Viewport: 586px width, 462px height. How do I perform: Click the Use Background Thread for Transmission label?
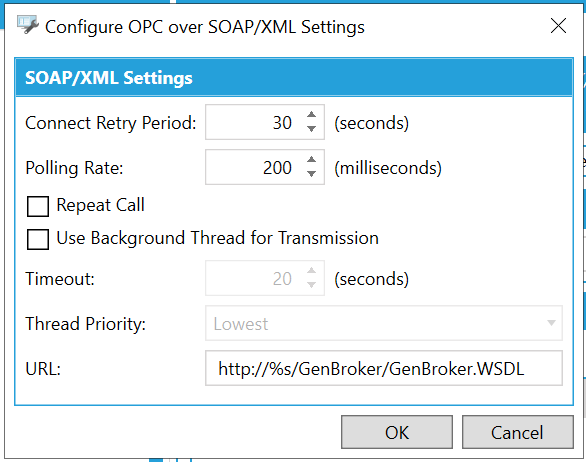pos(218,238)
